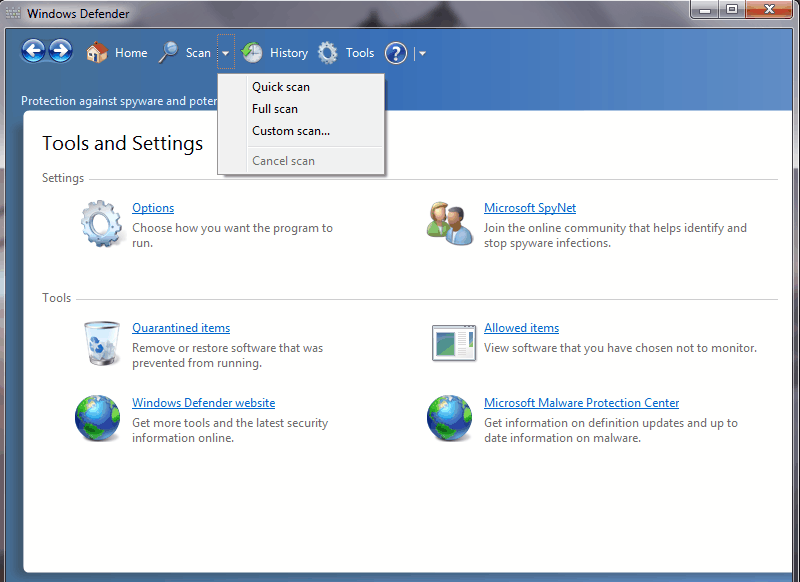Open the History toolbar label

(x=289, y=53)
